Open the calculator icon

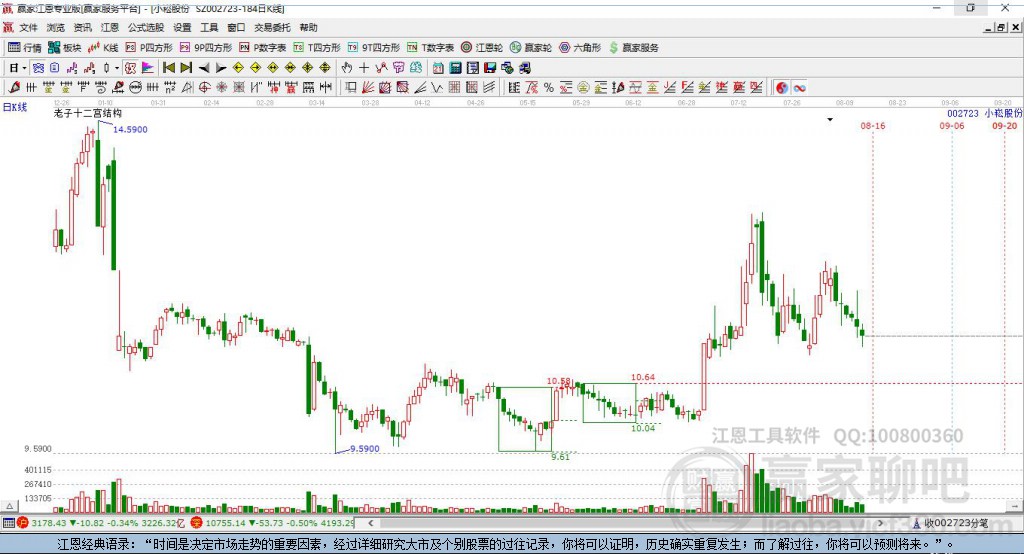point(456,68)
